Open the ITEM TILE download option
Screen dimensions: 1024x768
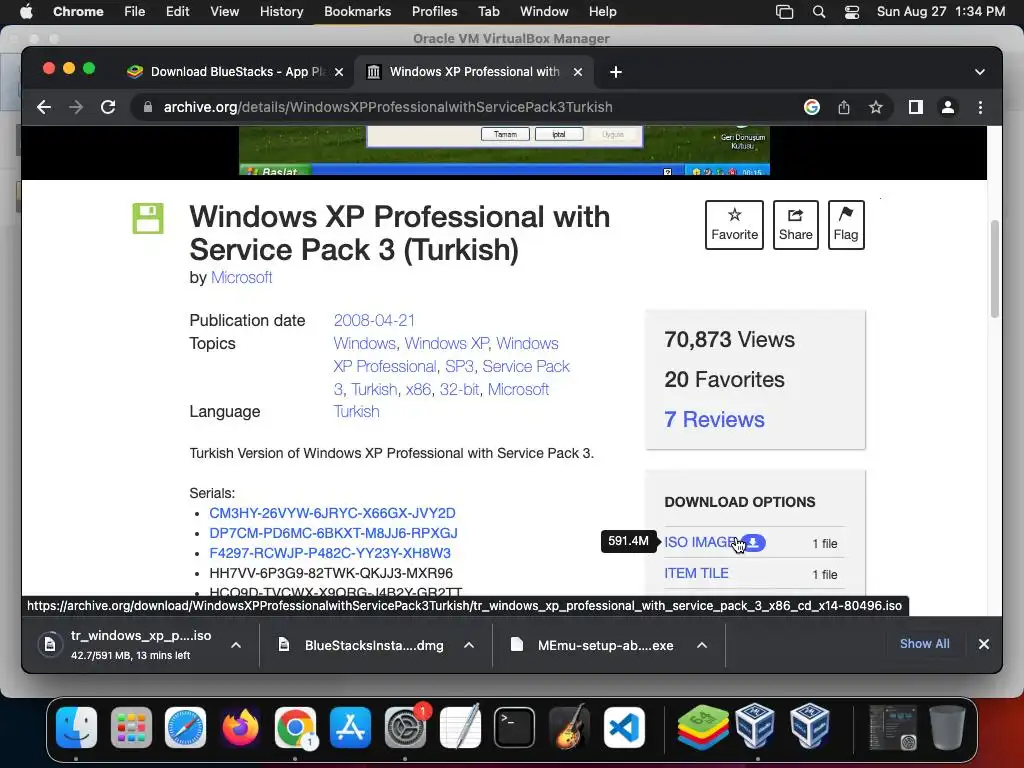(x=696, y=573)
